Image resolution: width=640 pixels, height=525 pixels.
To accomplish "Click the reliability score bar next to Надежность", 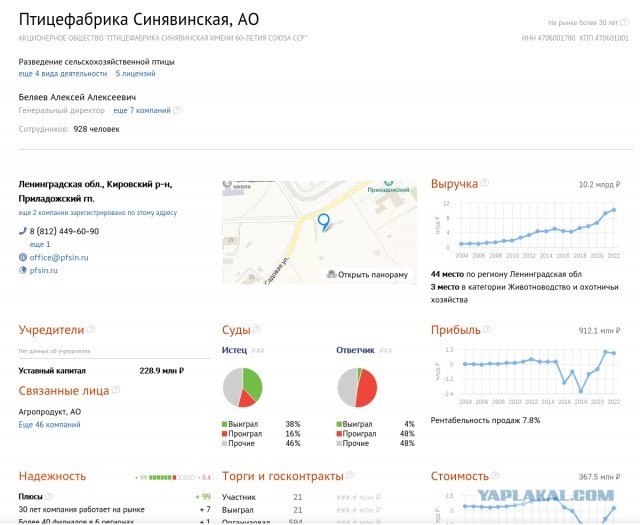I will click(172, 477).
